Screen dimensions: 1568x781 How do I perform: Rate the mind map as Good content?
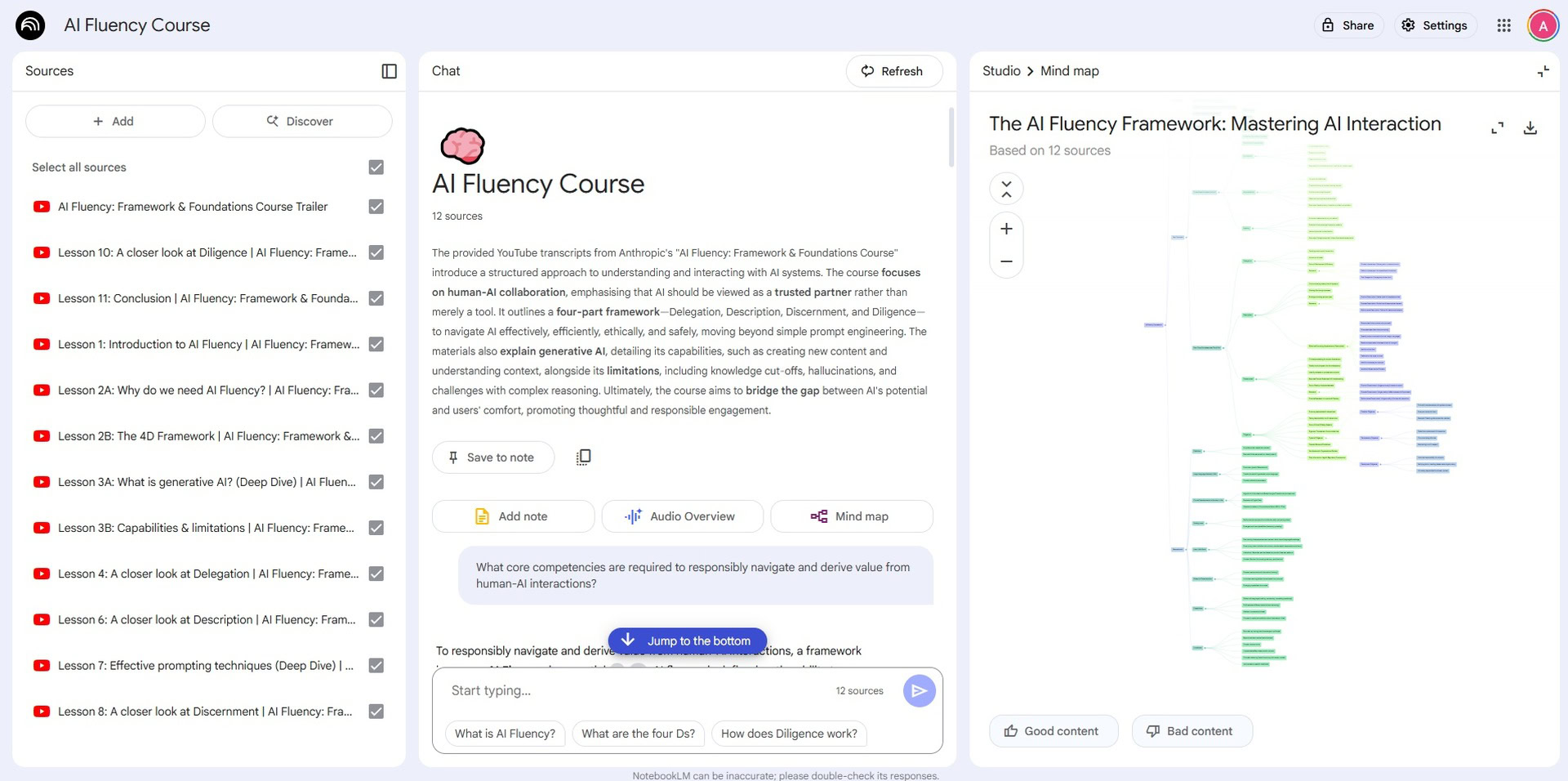(x=1050, y=731)
